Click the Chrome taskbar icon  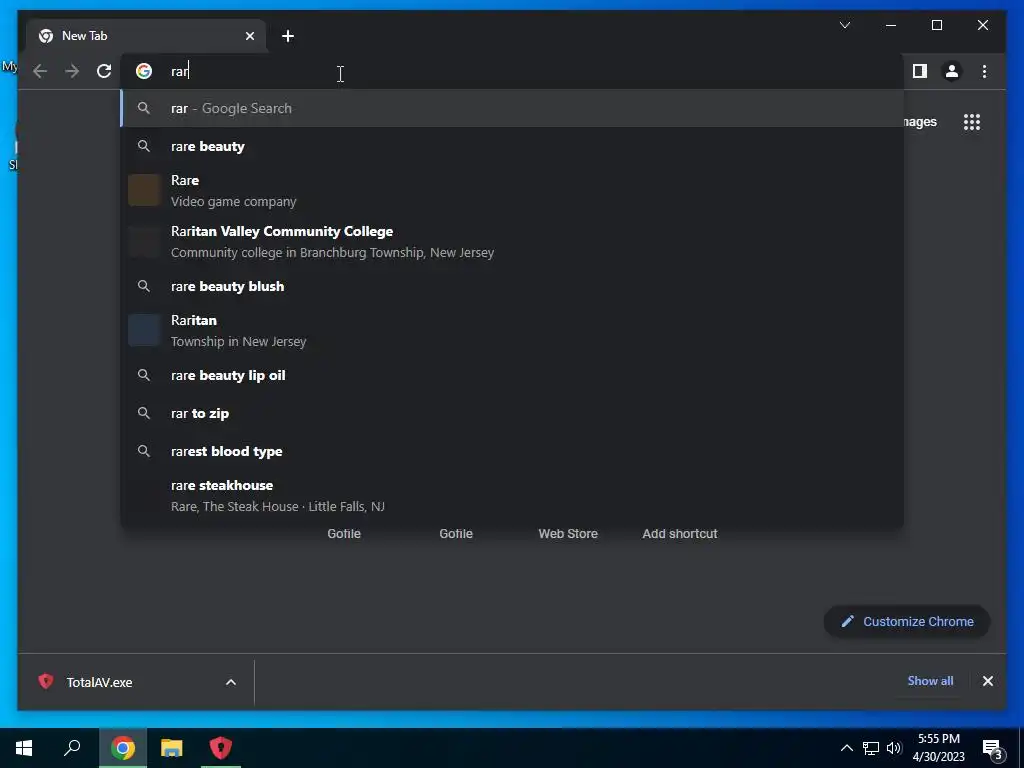(123, 748)
